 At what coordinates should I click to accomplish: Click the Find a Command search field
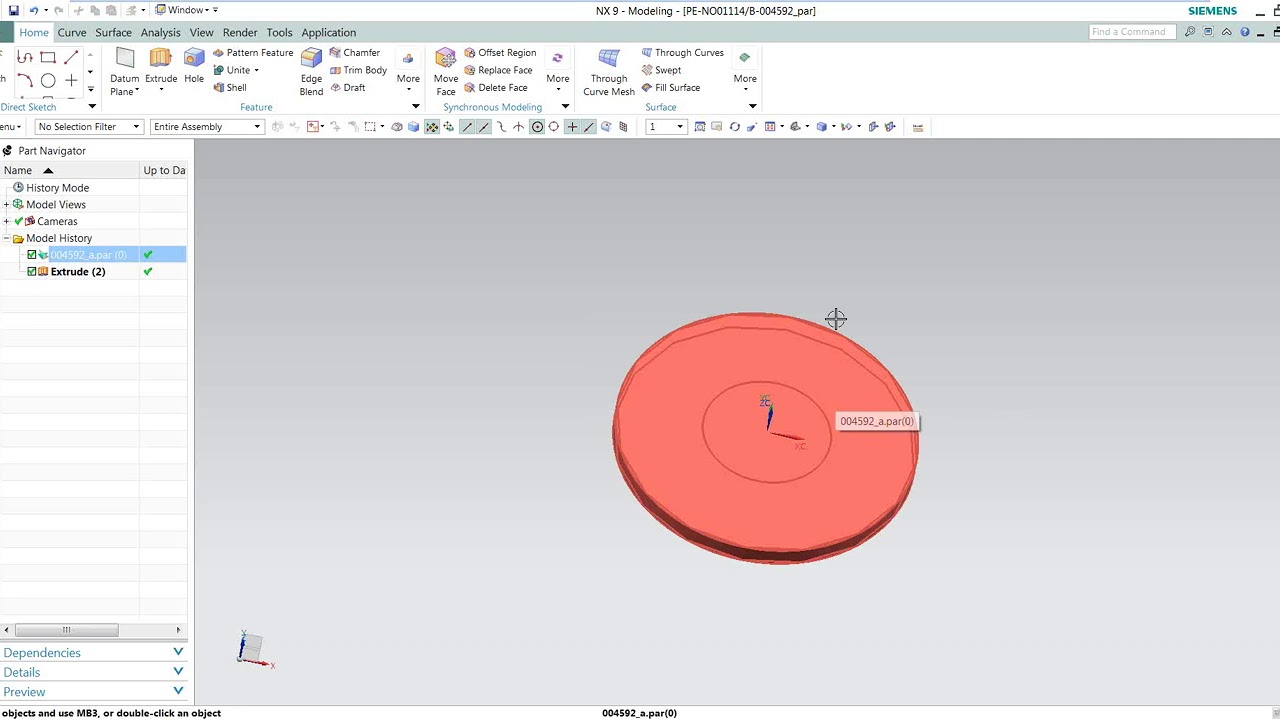pos(1132,32)
